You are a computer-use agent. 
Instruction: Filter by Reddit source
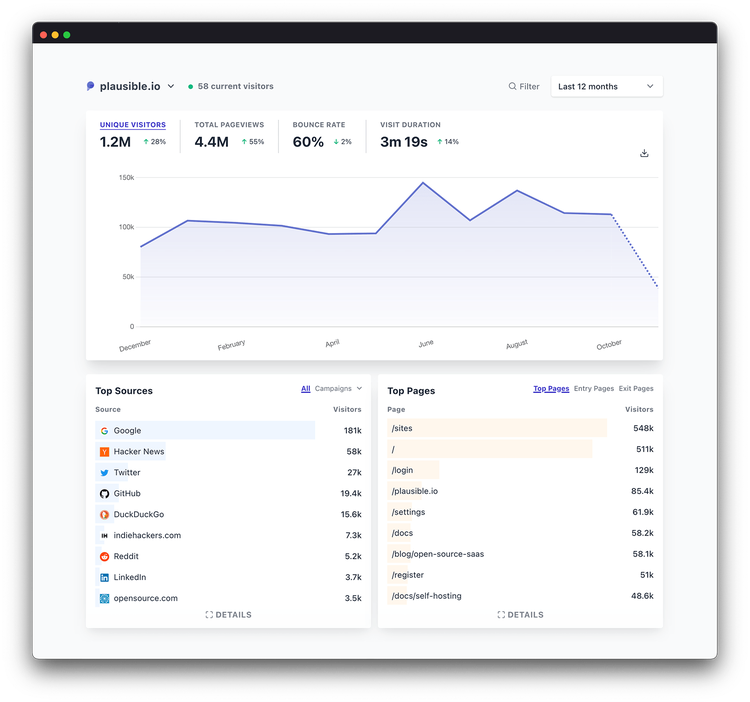pos(126,556)
